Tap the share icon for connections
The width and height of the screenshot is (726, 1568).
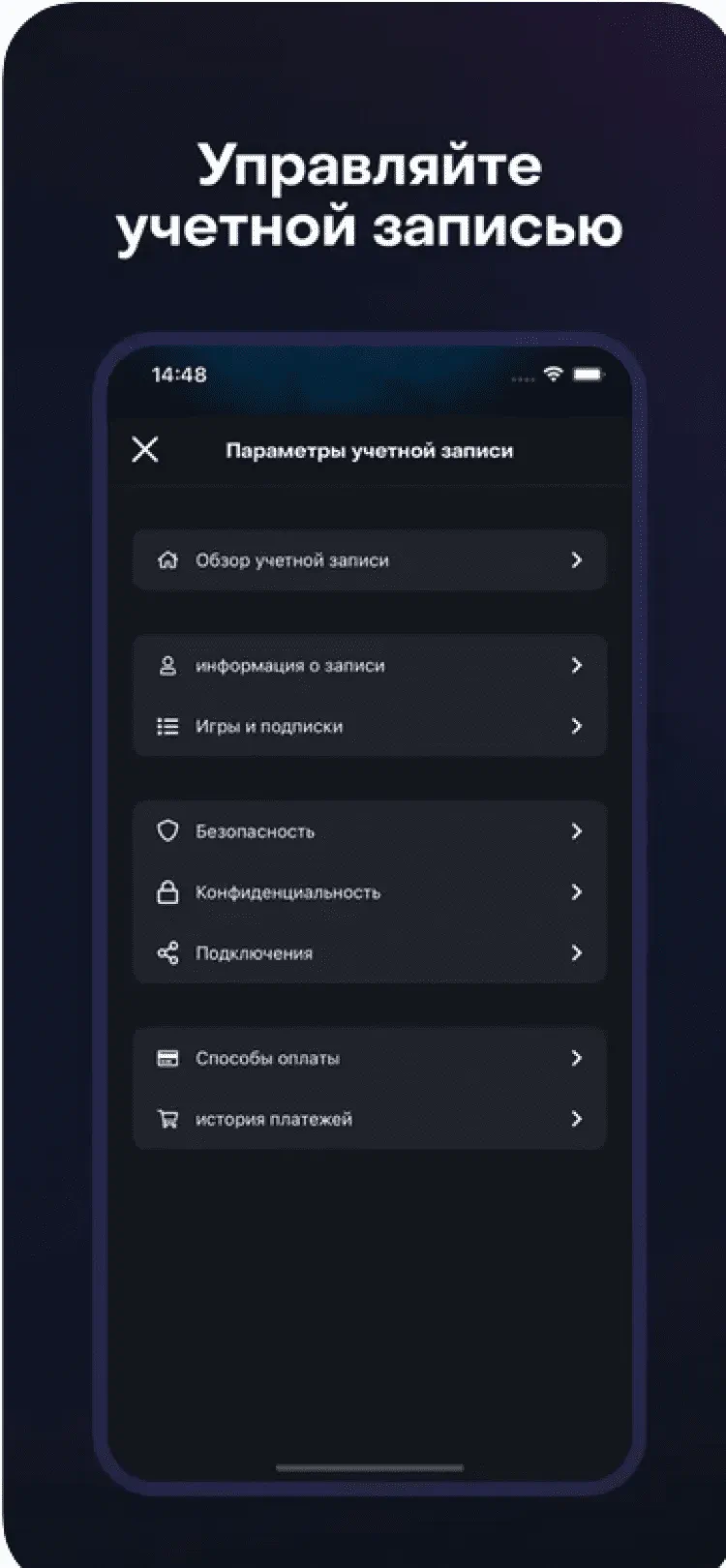click(x=167, y=953)
